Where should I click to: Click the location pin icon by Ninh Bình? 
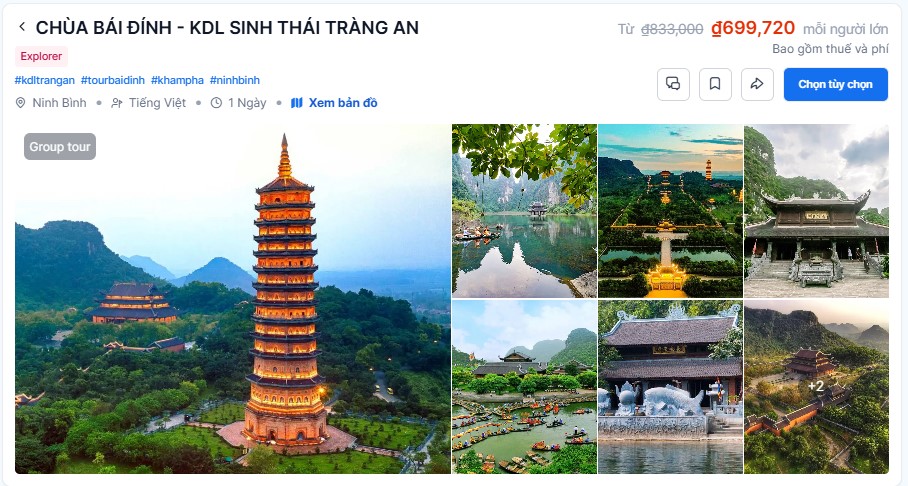pos(20,103)
